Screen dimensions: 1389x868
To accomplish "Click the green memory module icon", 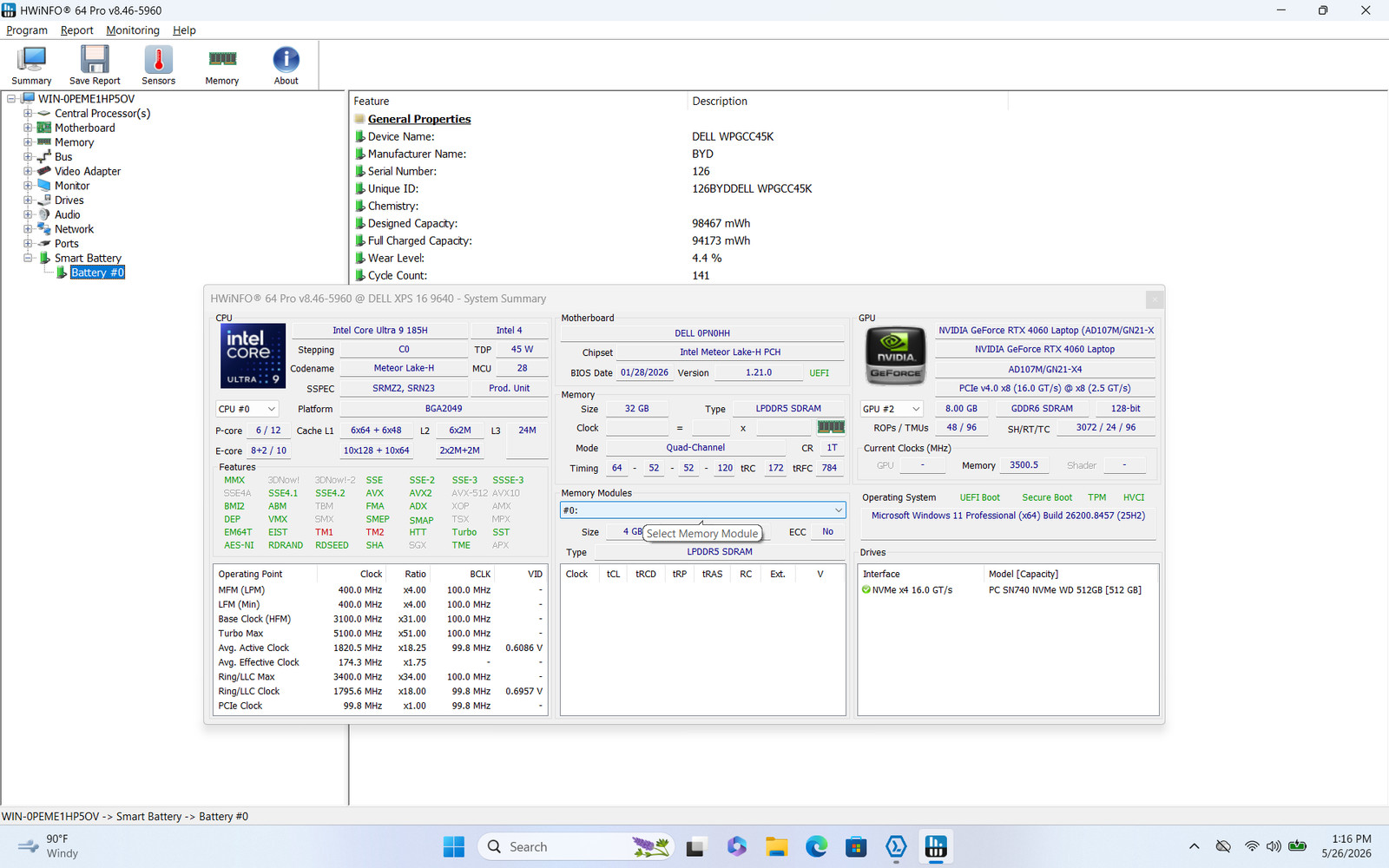I will tap(831, 427).
